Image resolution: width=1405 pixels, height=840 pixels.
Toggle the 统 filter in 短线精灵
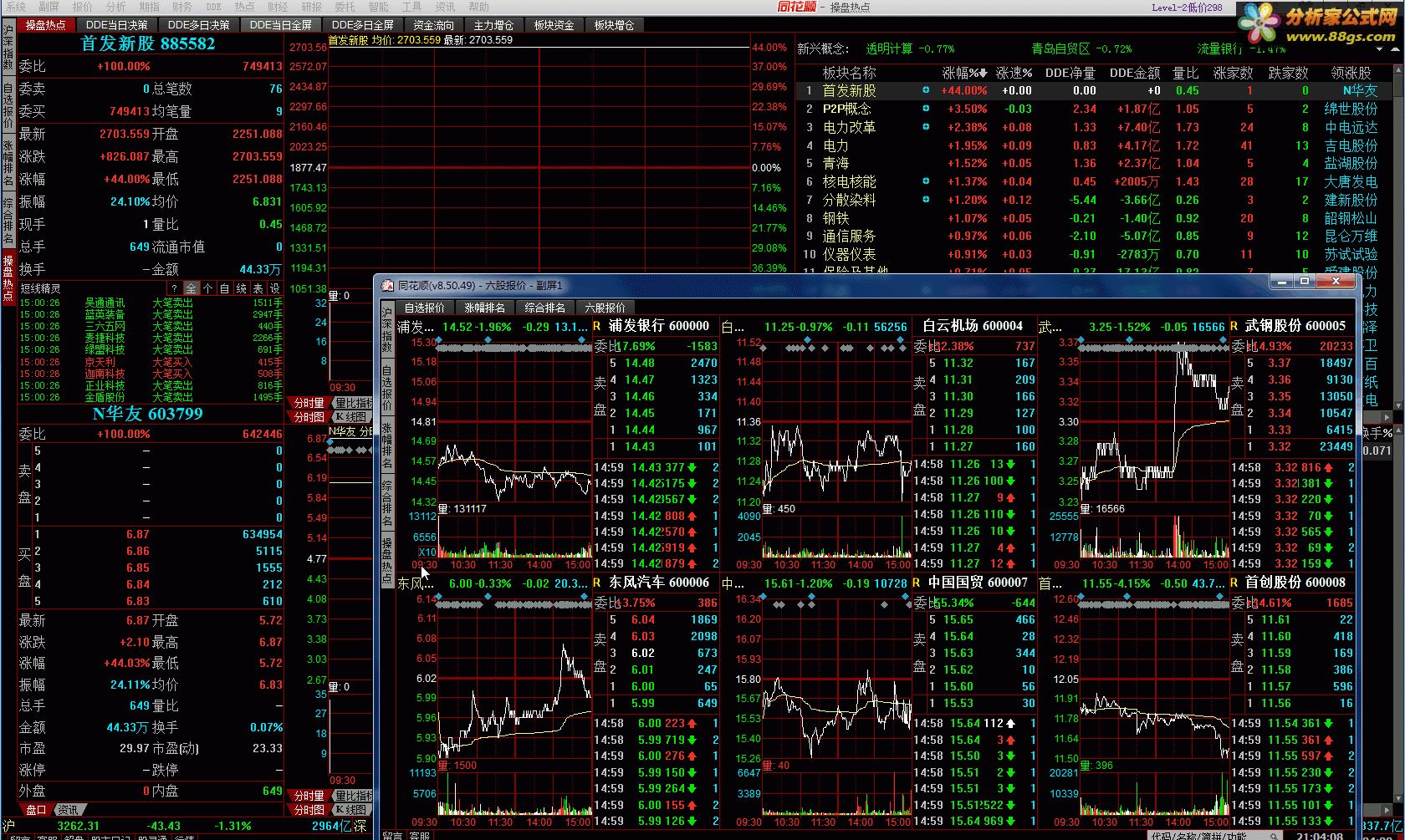(242, 288)
